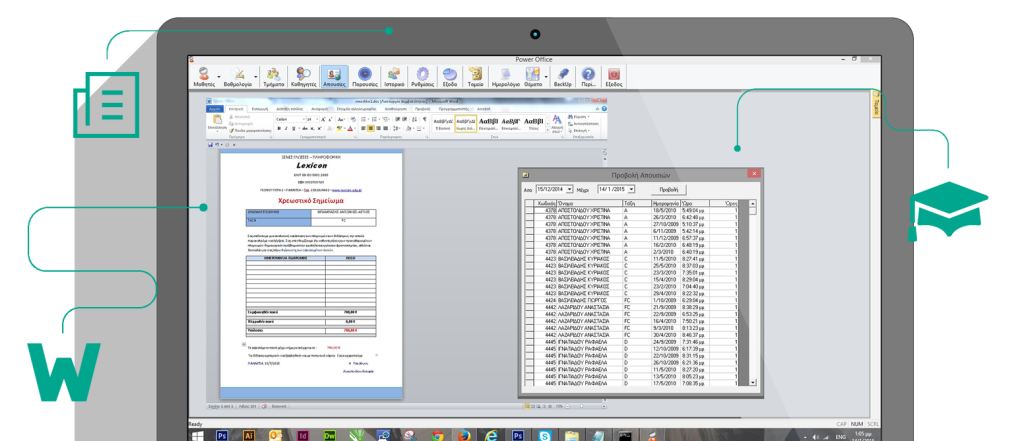
Task: Open the Ταμείο cash register module
Action: tap(475, 76)
